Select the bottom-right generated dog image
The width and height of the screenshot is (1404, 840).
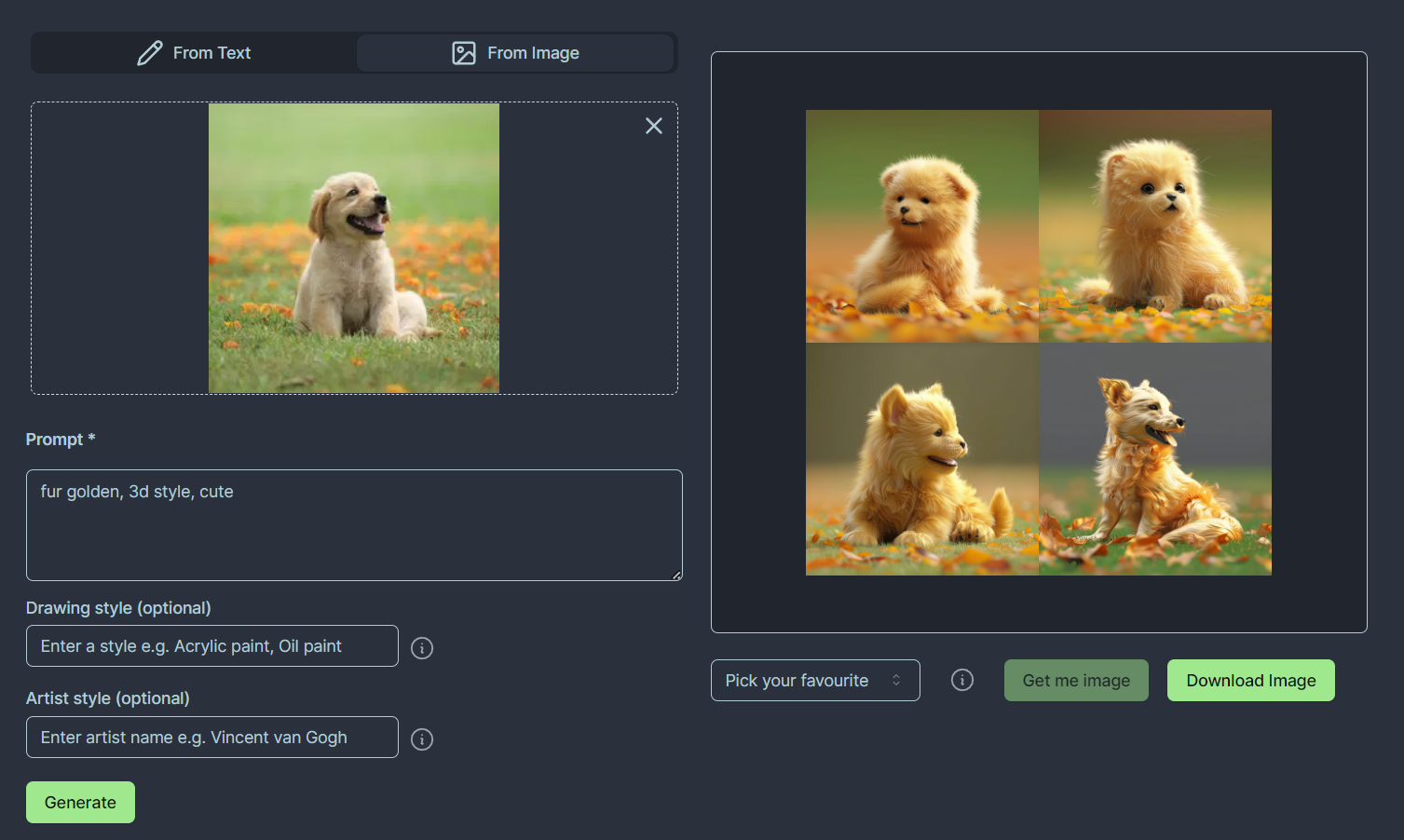point(1155,459)
